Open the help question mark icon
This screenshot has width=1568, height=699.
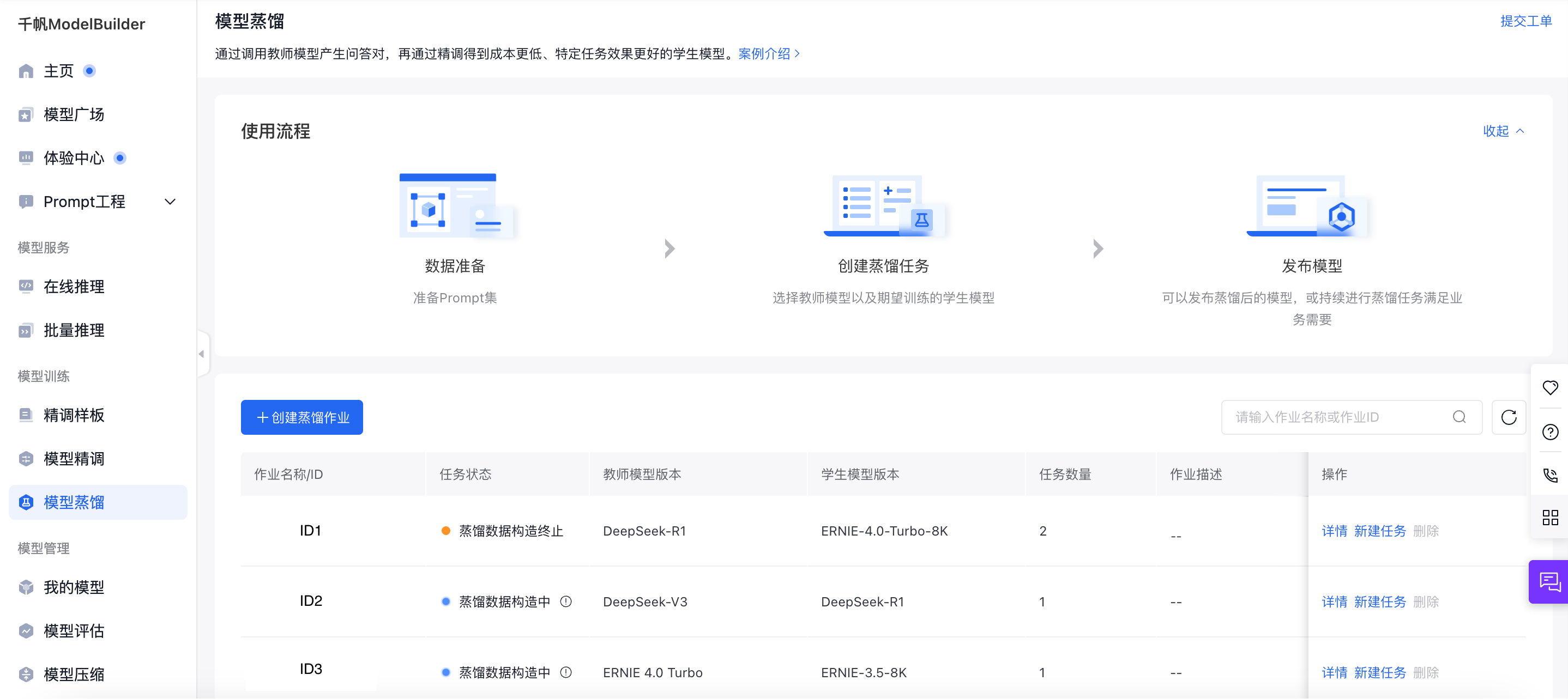tap(1550, 432)
